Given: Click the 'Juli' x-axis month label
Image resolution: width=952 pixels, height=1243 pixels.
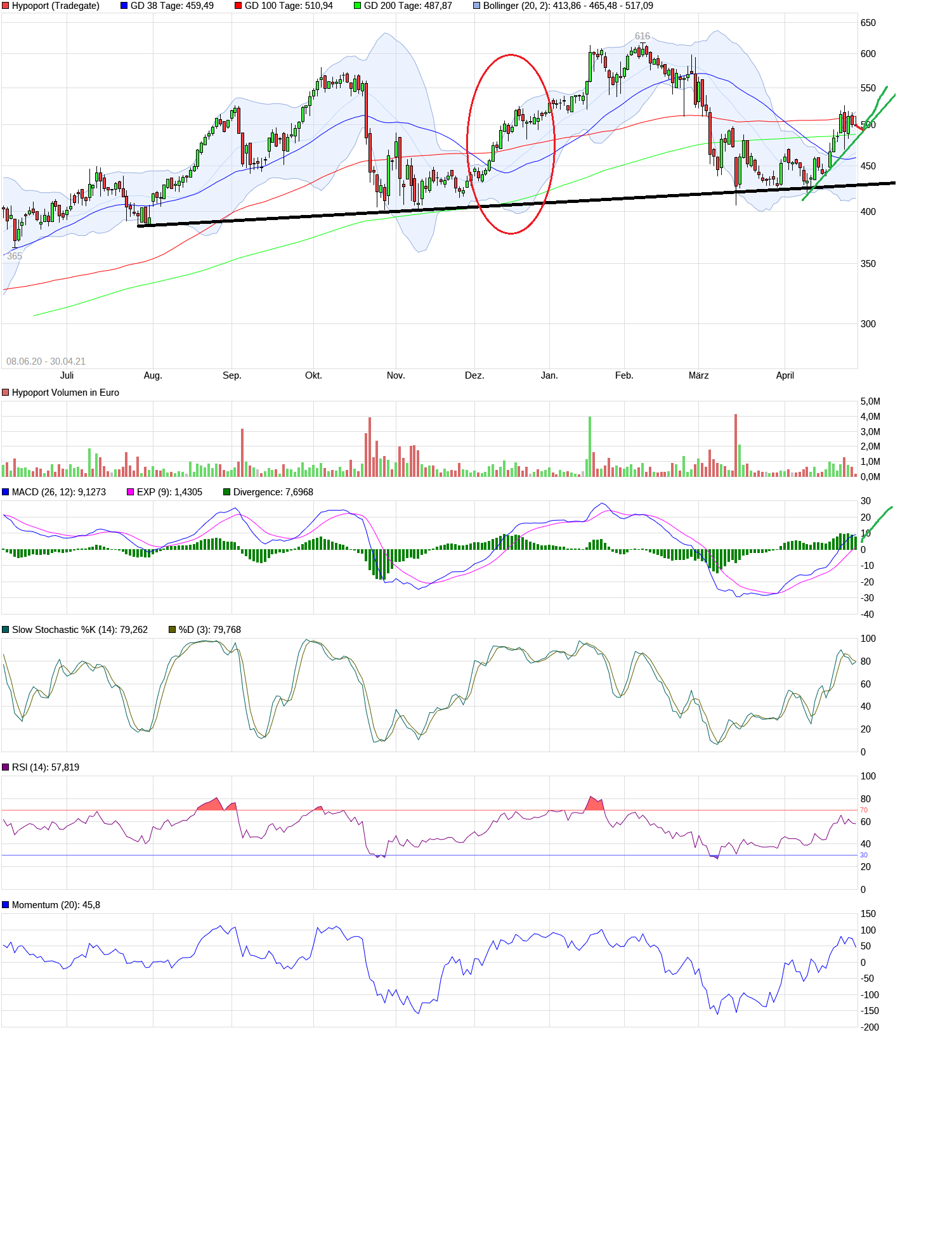Looking at the screenshot, I should (67, 375).
